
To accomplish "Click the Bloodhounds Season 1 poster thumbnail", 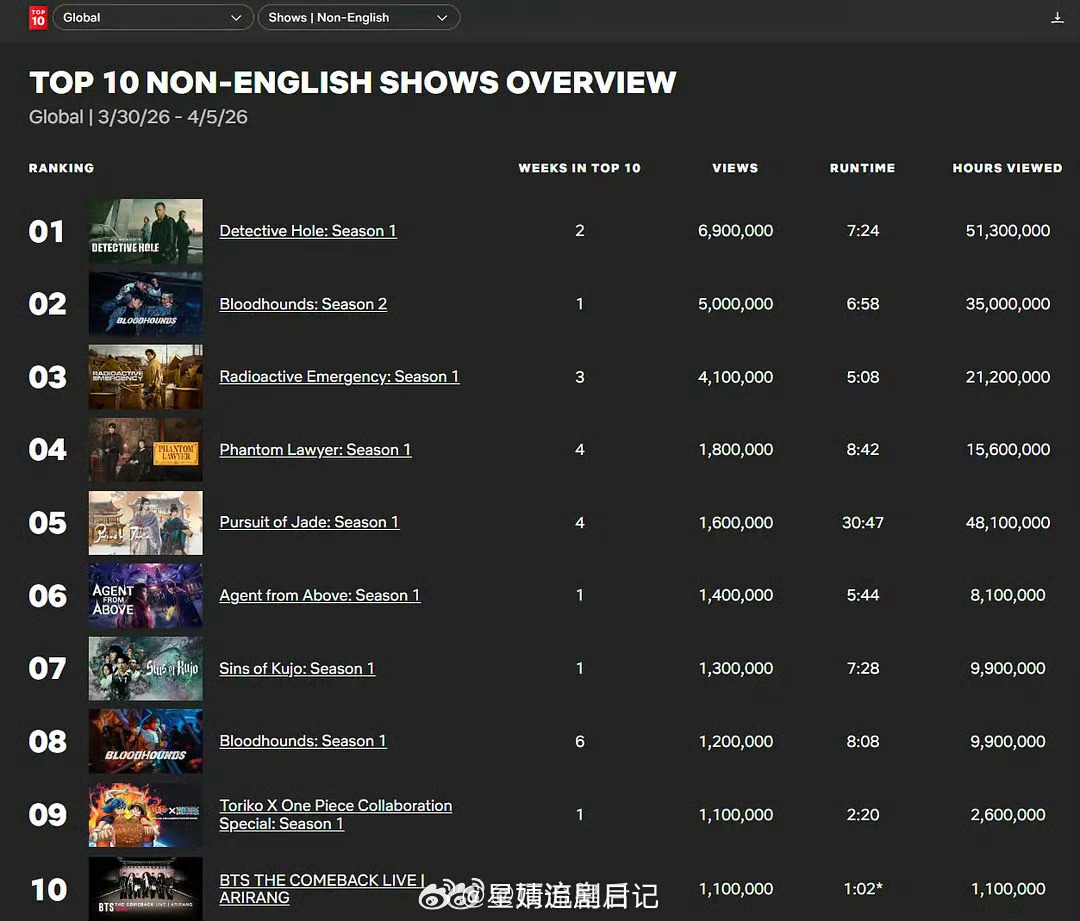I will [145, 741].
